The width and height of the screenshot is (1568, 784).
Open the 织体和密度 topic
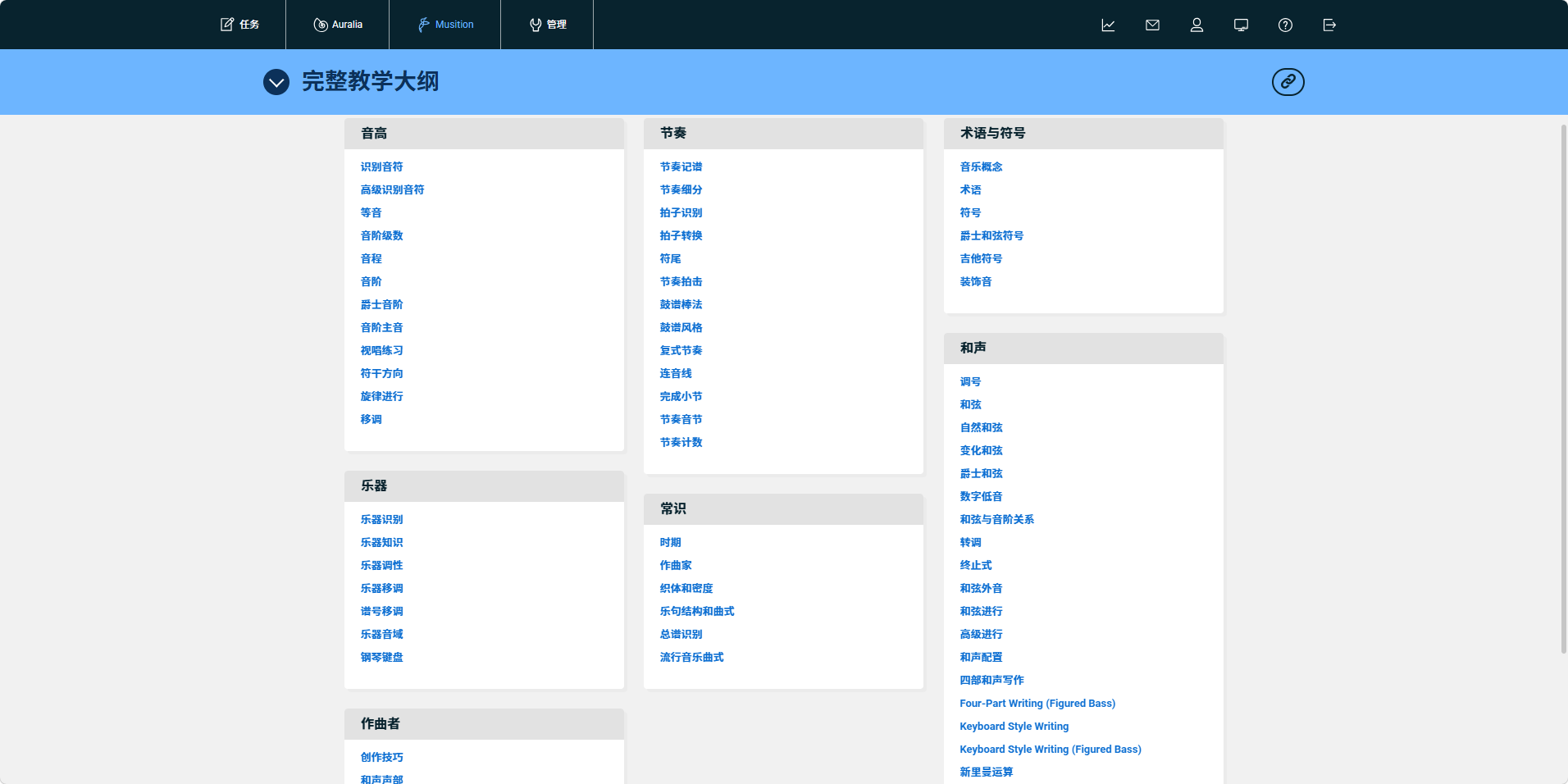(686, 588)
